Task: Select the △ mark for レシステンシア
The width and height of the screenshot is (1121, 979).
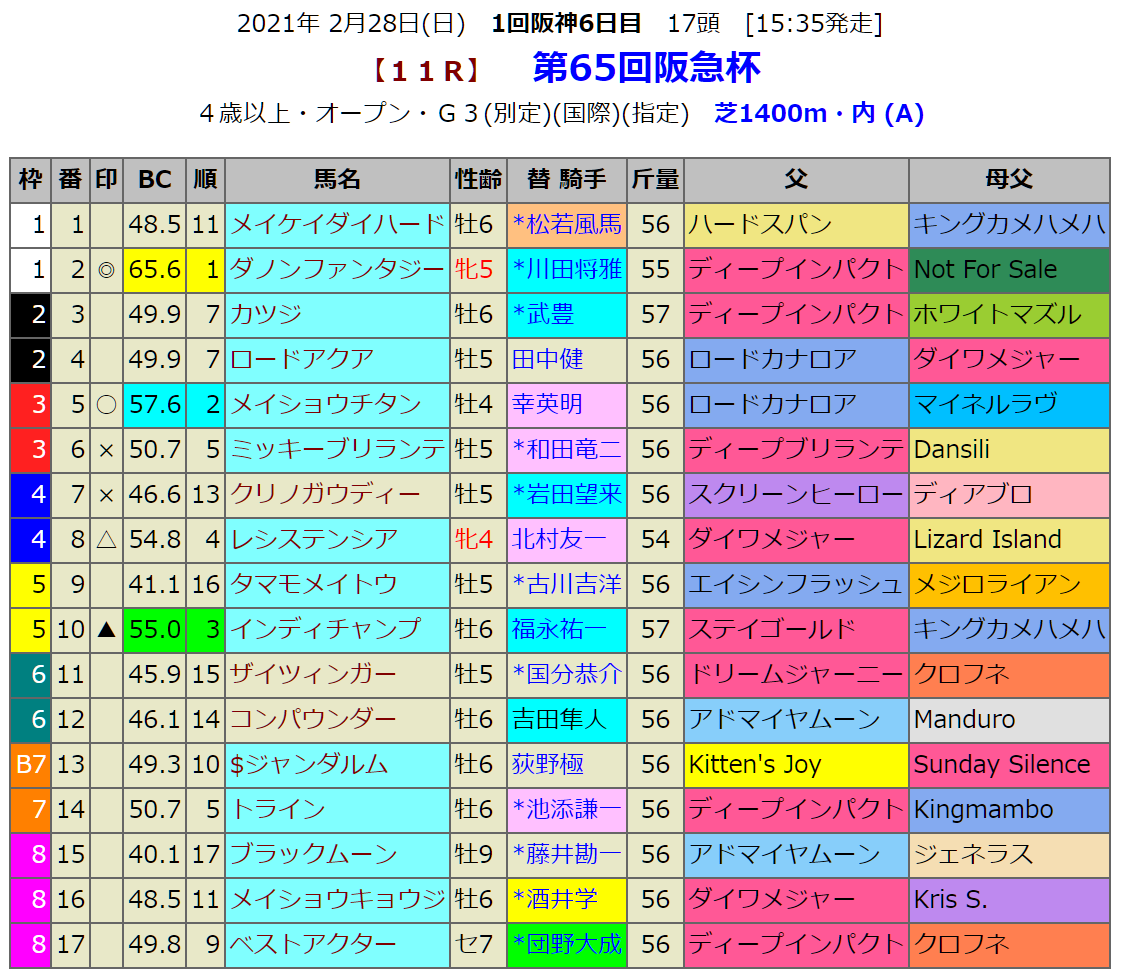Action: click(106, 540)
